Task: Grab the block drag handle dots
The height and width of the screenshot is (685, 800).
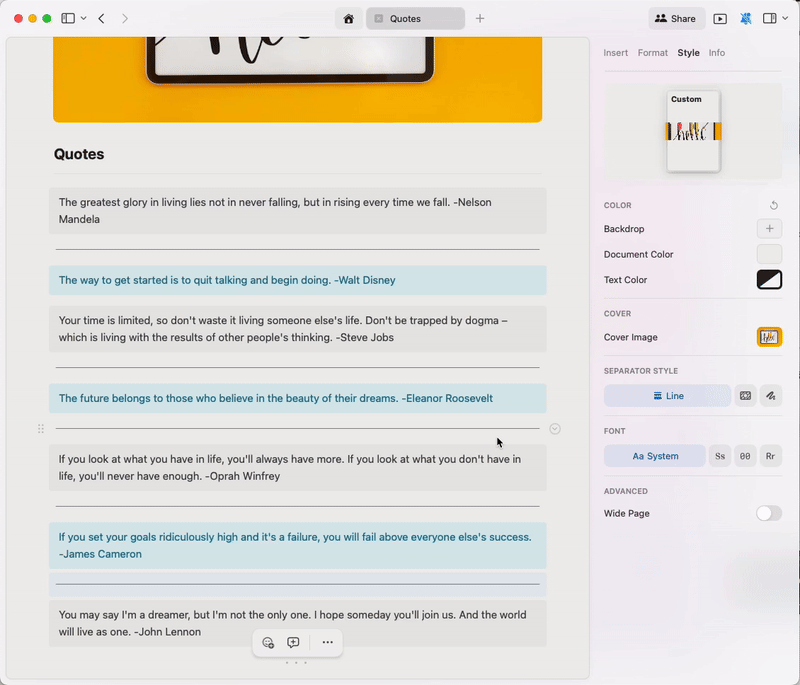Action: point(41,429)
